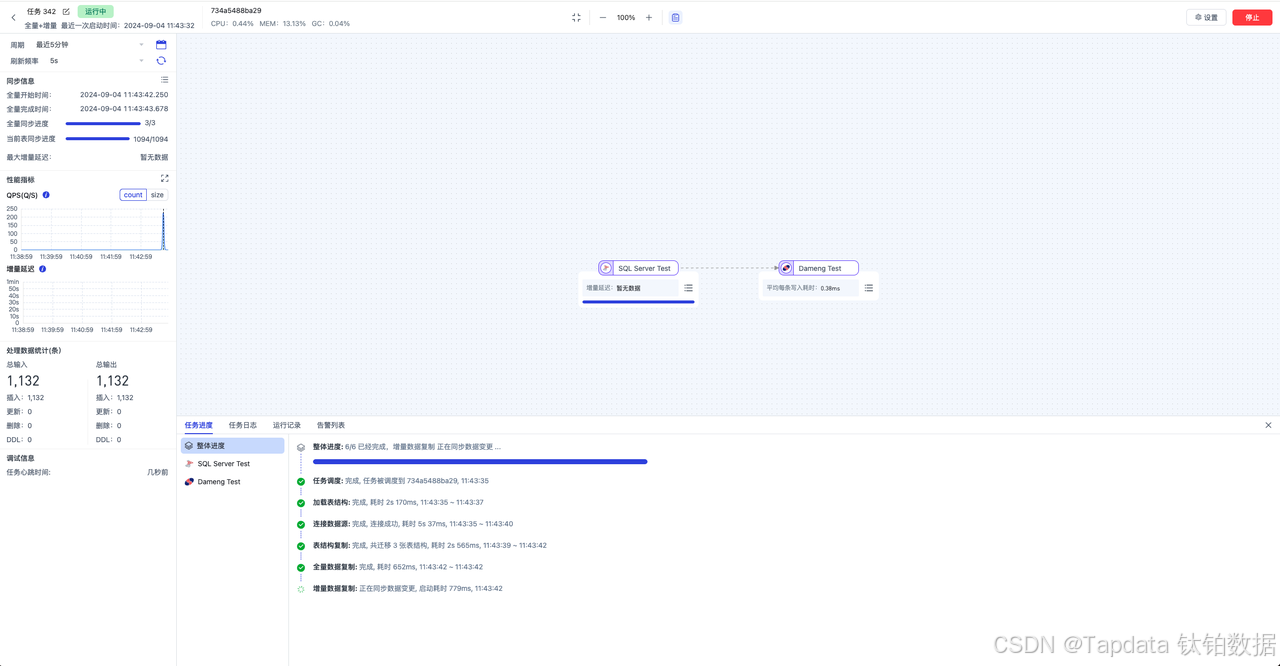Click green check for 全量数据复制 step
The image size is (1280, 666).
pos(301,567)
